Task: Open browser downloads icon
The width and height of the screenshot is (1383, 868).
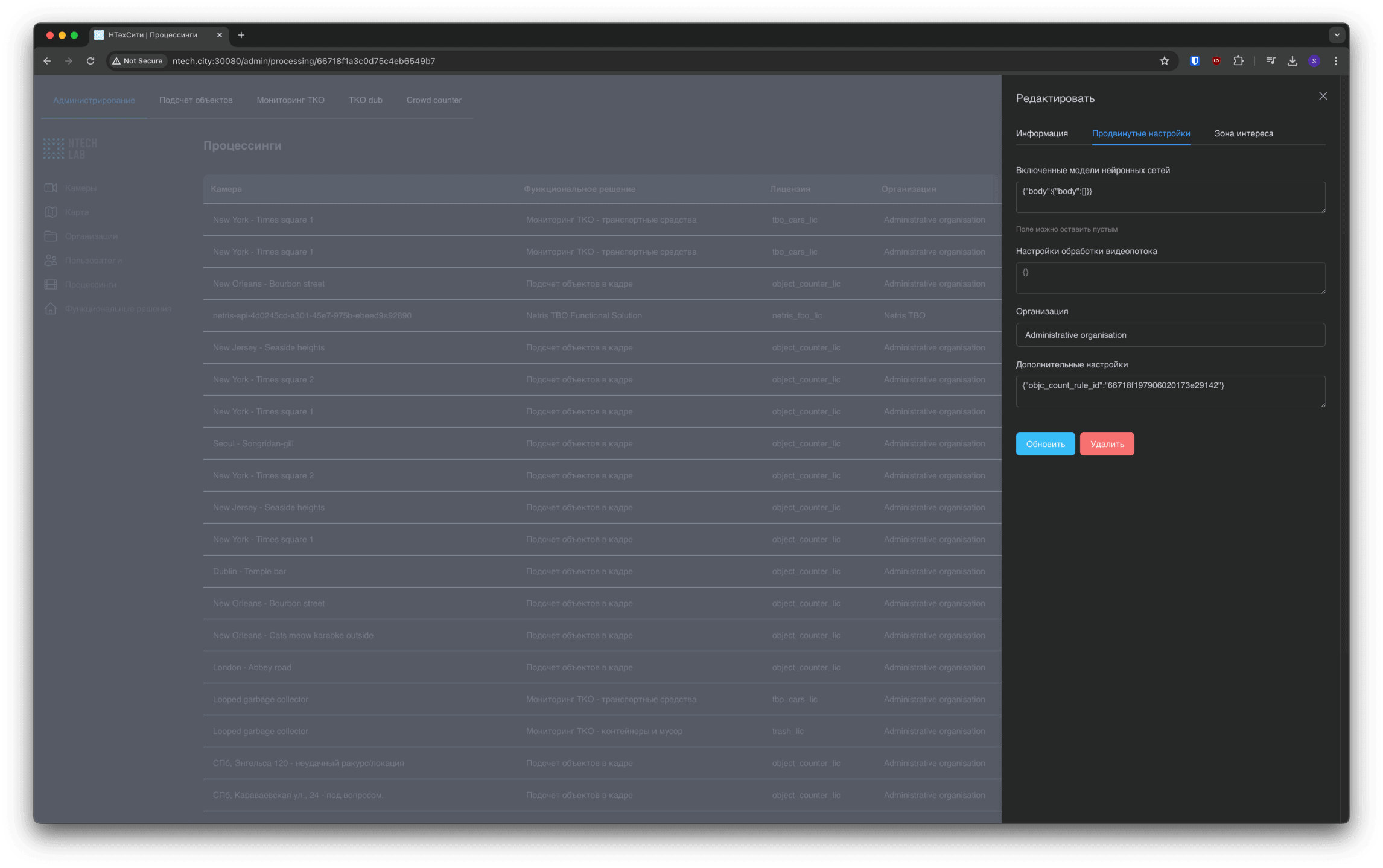Action: click(x=1292, y=61)
